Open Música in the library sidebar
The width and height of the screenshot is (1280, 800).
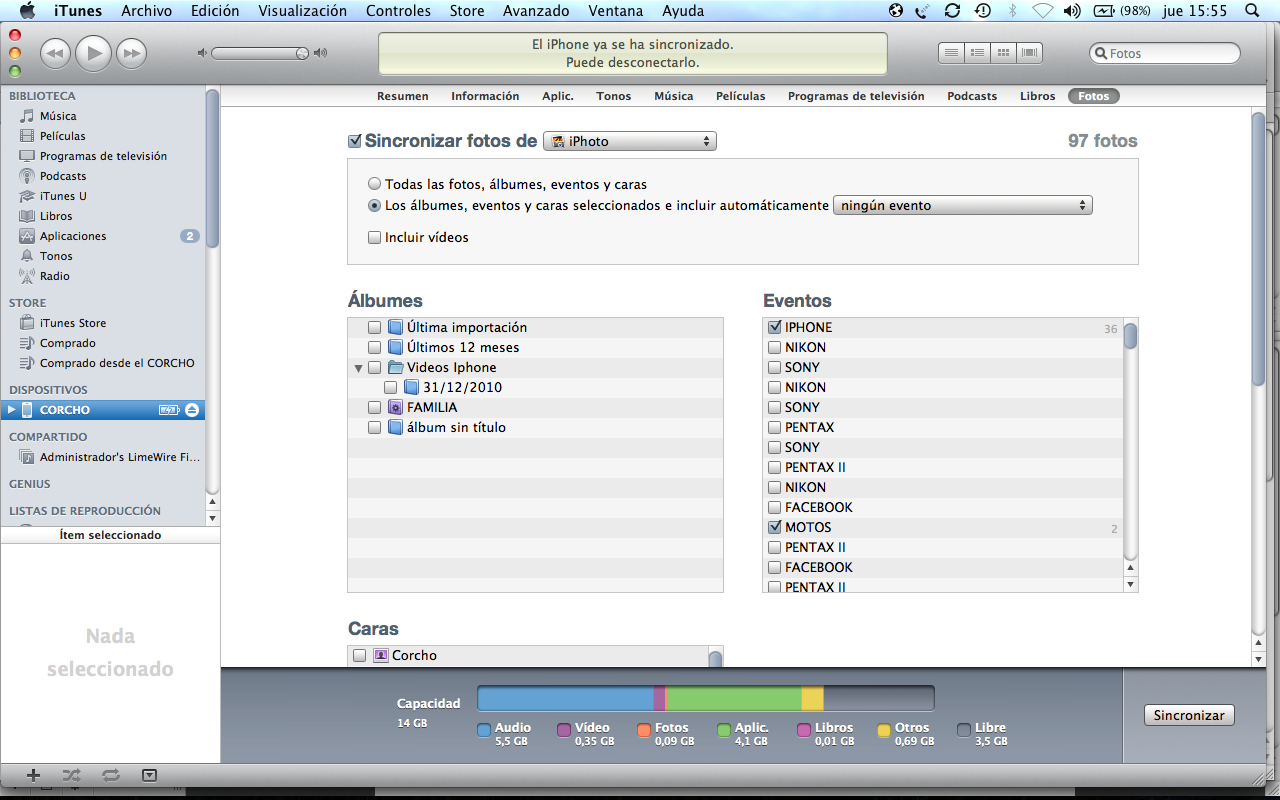pyautogui.click(x=58, y=116)
